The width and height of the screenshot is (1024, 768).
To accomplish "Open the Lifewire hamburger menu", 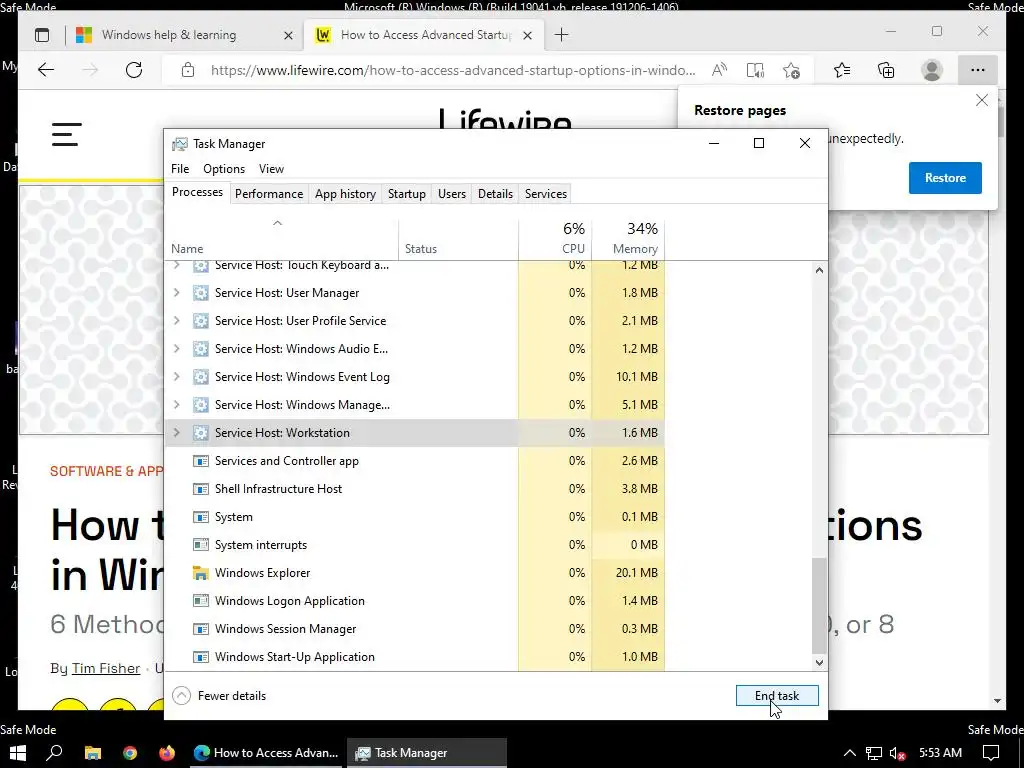I will click(x=67, y=135).
